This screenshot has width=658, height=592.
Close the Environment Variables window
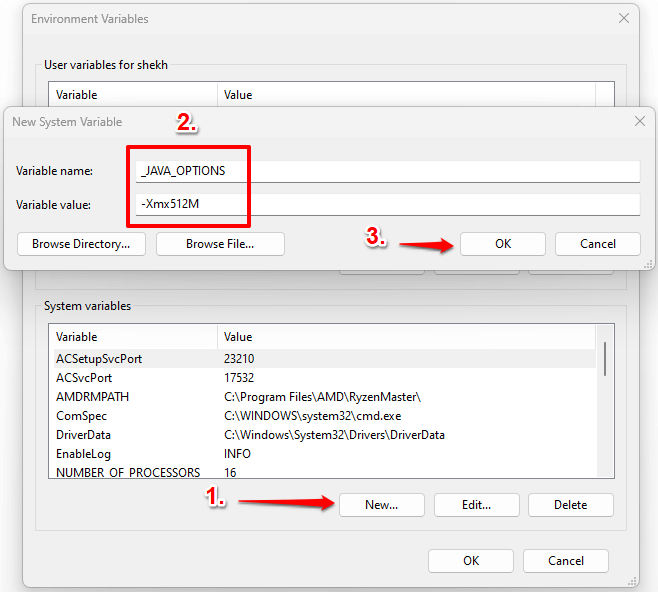pos(624,18)
